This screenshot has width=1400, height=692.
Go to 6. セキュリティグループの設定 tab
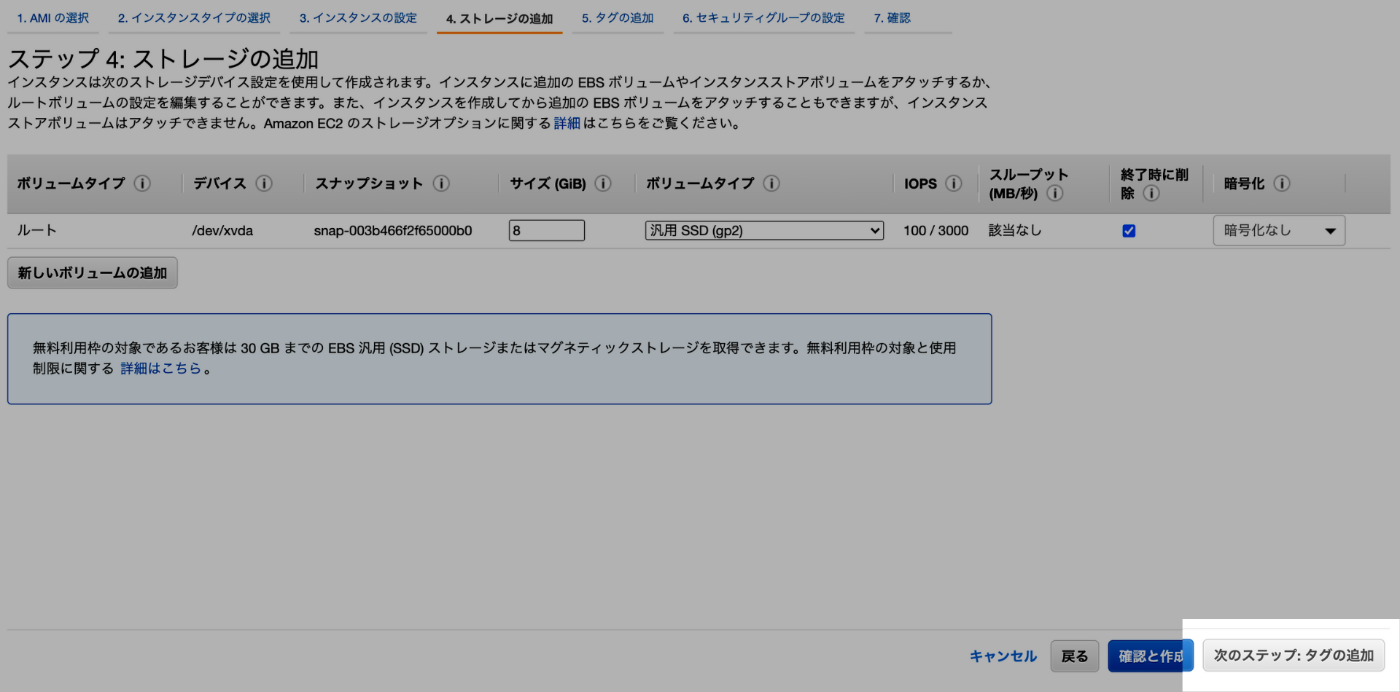763,18
